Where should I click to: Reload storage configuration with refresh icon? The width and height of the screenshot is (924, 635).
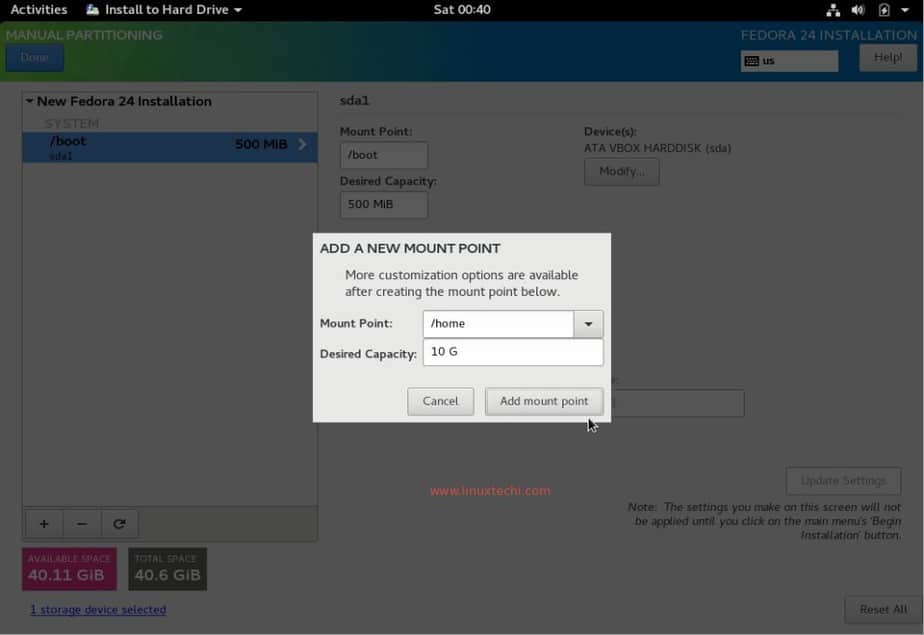coord(120,524)
